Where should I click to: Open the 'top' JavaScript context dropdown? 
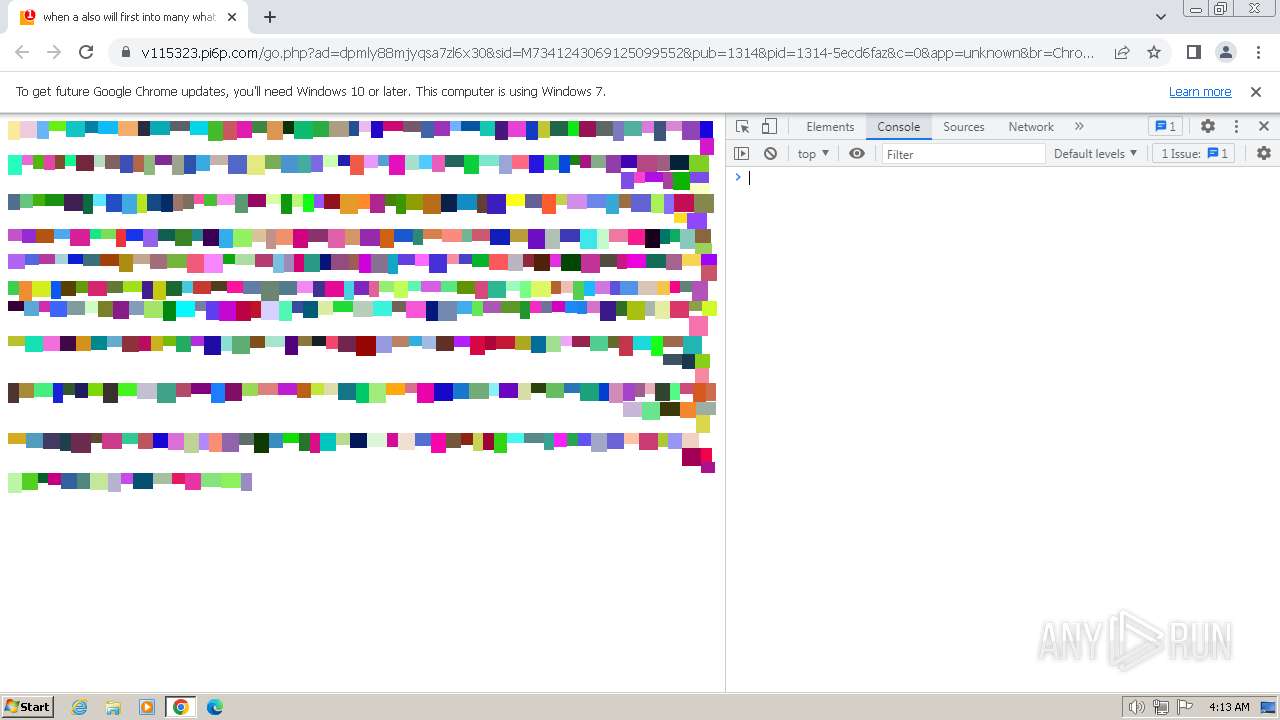click(813, 154)
